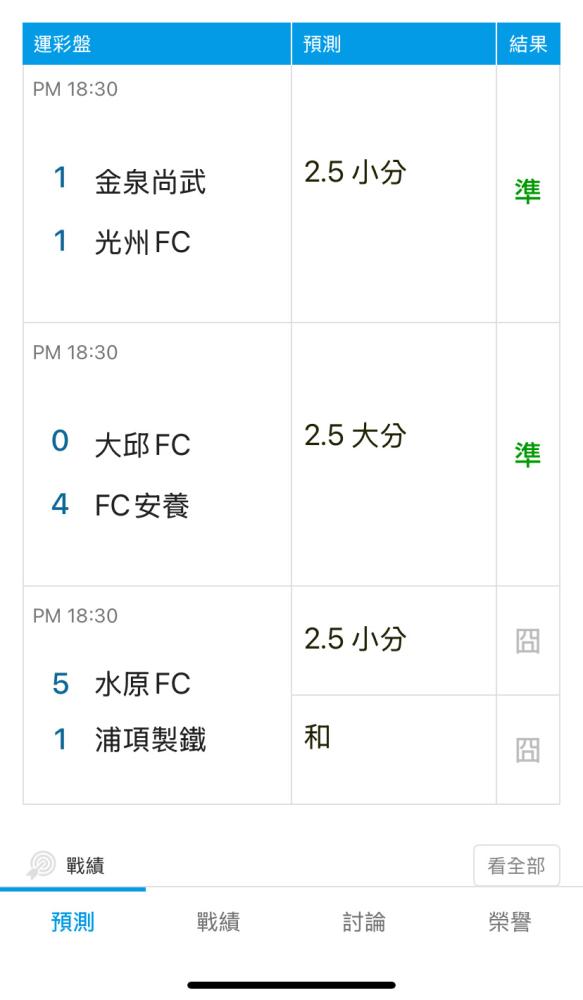Select the 浦項製鐵 team name
583x1000 pixels.
point(151,740)
